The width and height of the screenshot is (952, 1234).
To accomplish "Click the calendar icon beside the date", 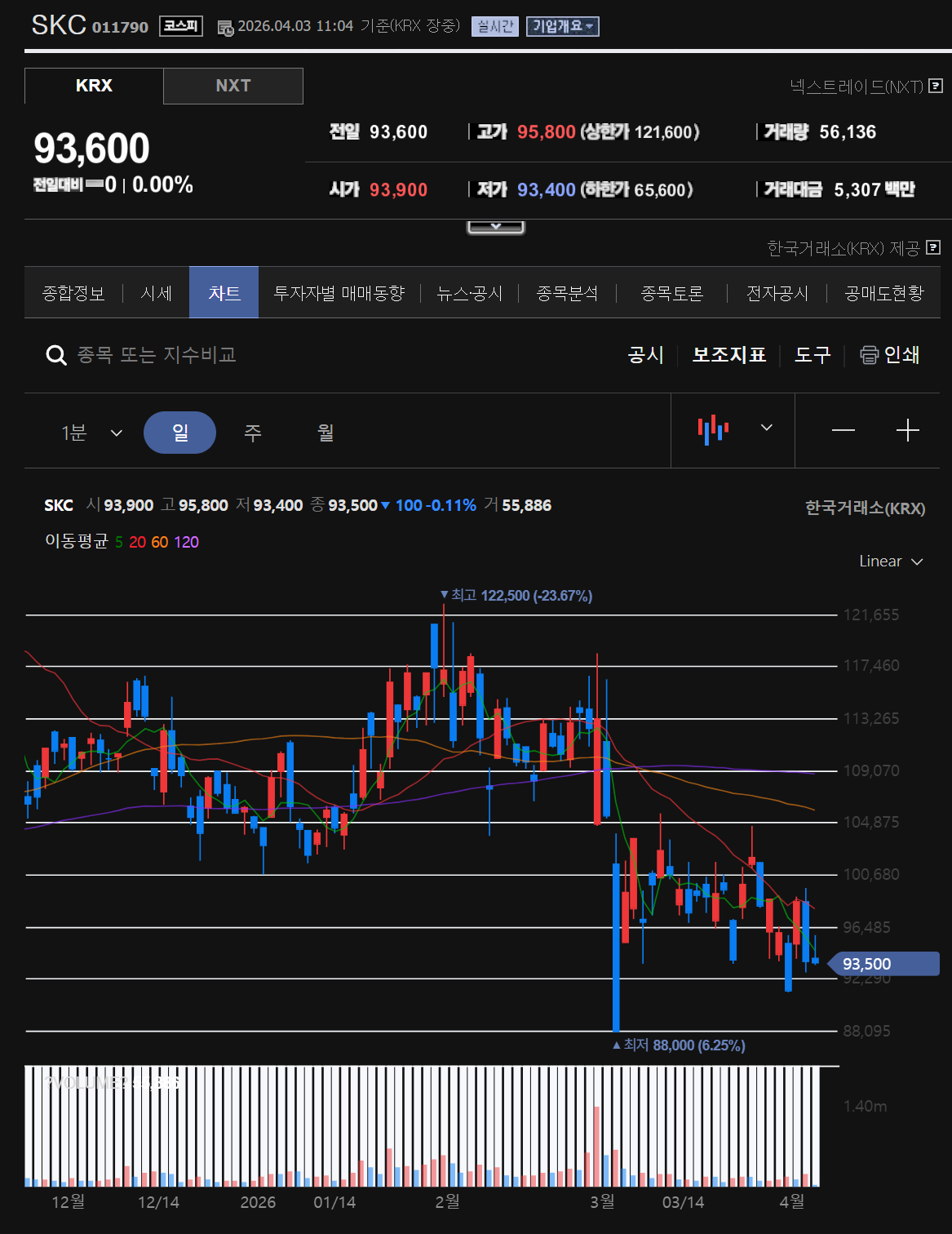I will click(225, 27).
